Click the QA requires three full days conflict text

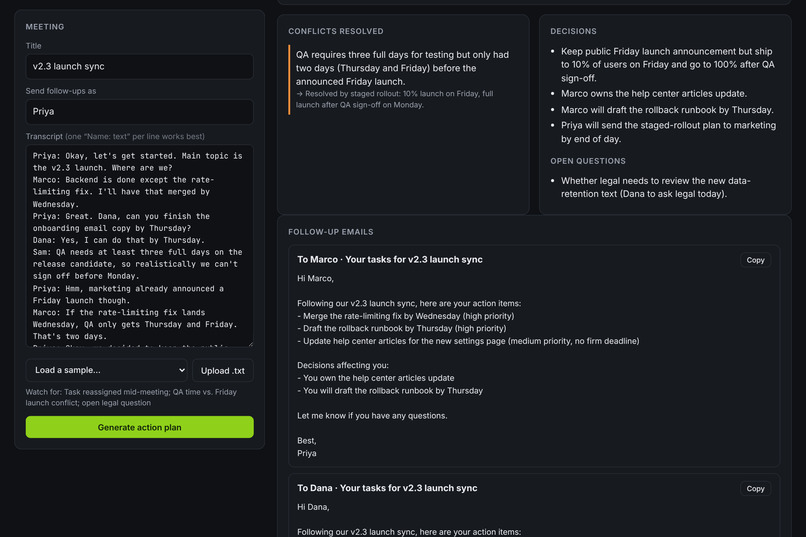tap(402, 68)
